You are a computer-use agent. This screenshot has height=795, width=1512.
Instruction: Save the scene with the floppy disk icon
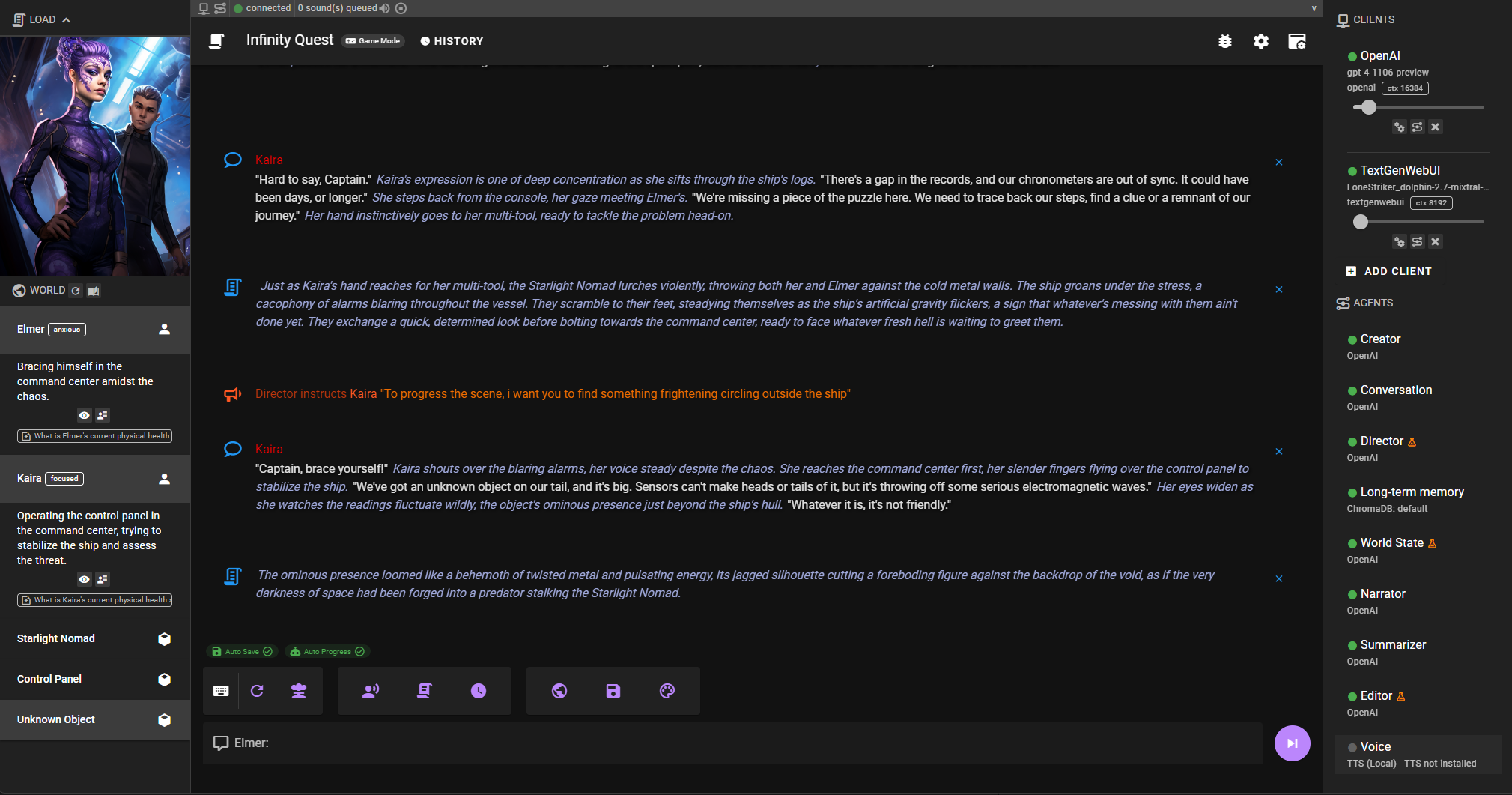pos(613,690)
